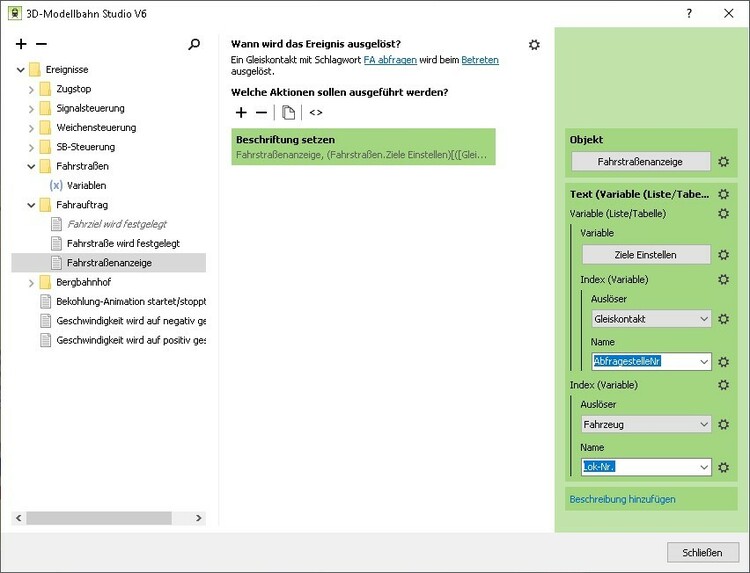Click the Schließen button
The width and height of the screenshot is (750, 573).
pyautogui.click(x=702, y=552)
